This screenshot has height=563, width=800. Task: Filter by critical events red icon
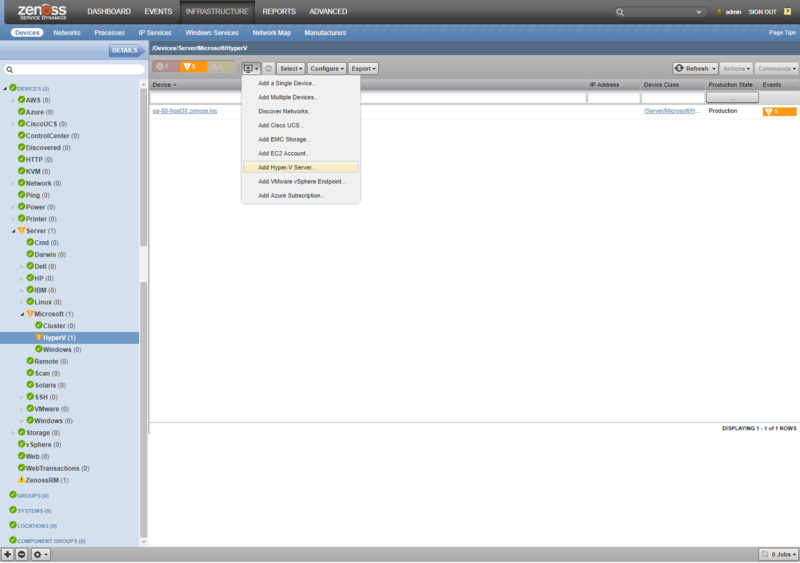coord(165,67)
